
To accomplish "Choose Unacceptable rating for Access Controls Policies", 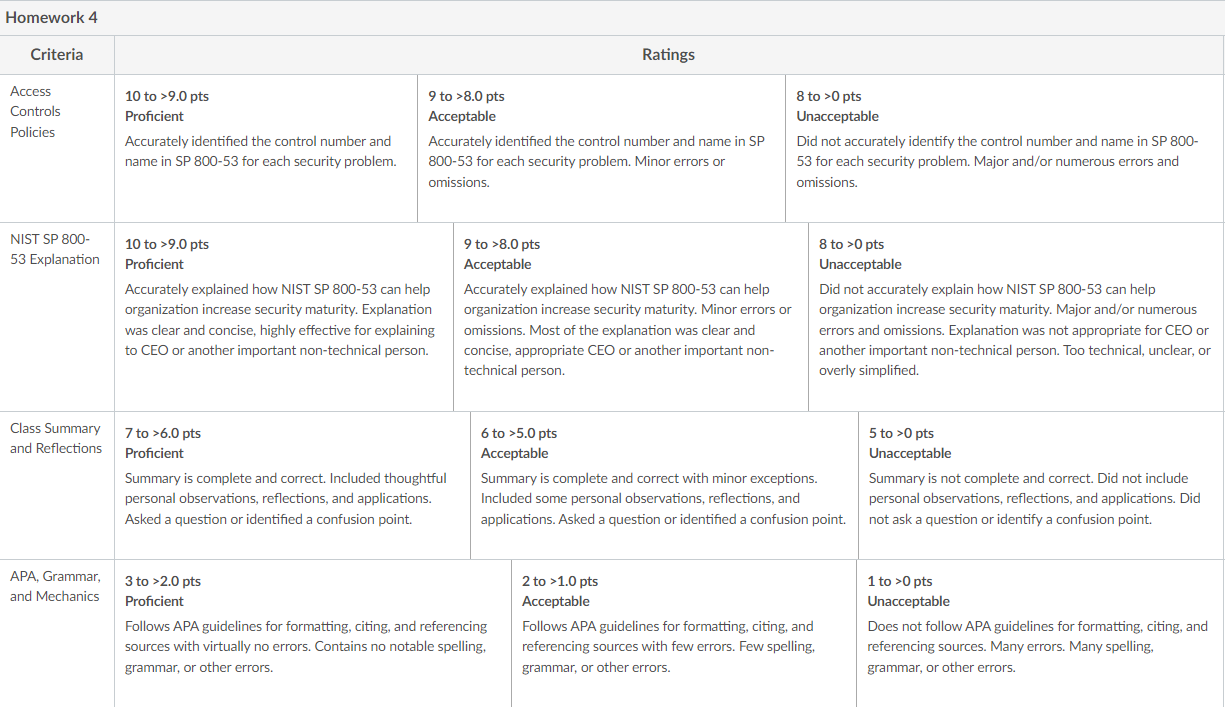I will [x=1005, y=148].
